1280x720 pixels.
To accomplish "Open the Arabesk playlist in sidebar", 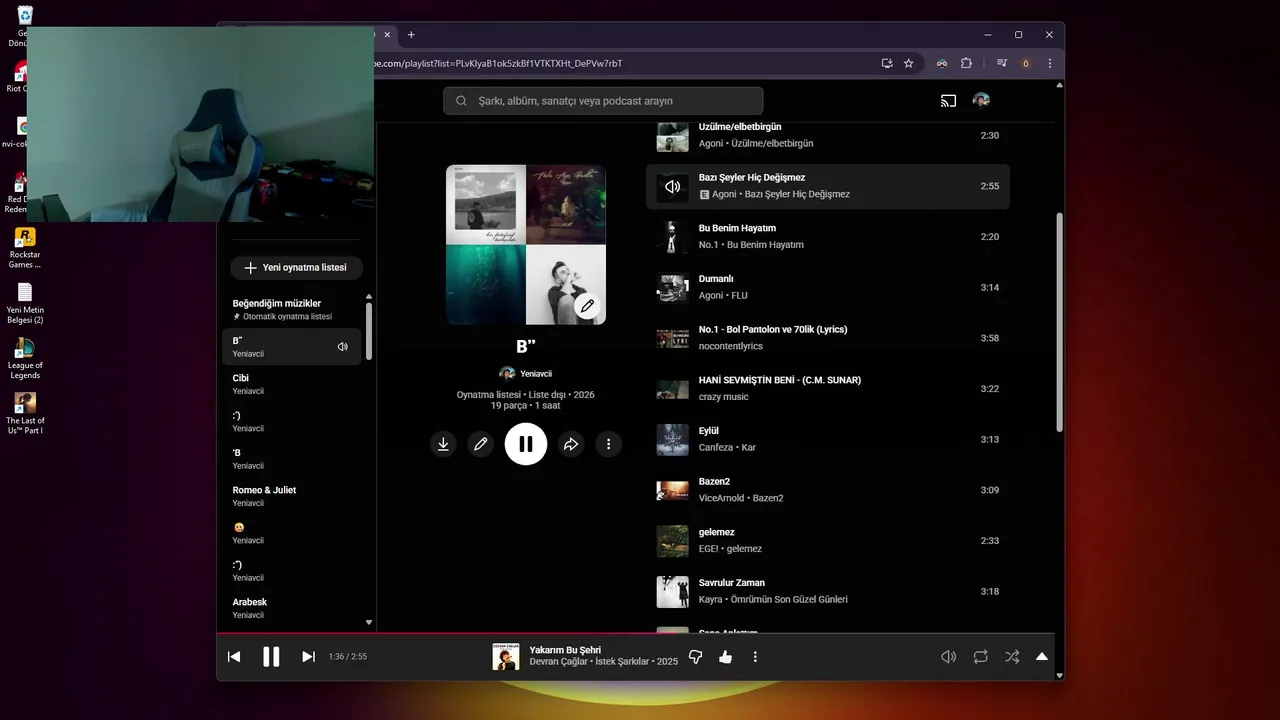I will point(291,608).
